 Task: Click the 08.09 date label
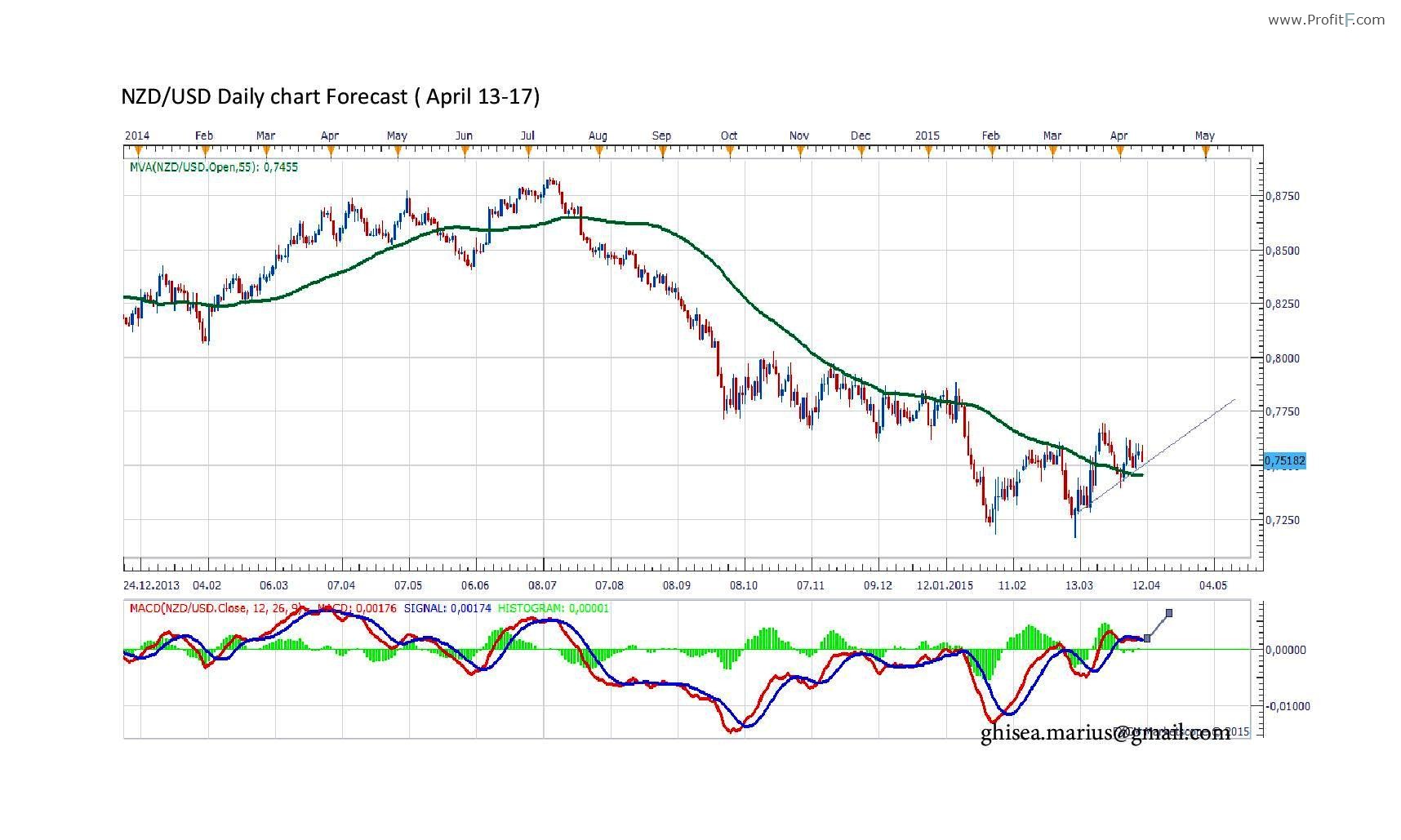(676, 585)
